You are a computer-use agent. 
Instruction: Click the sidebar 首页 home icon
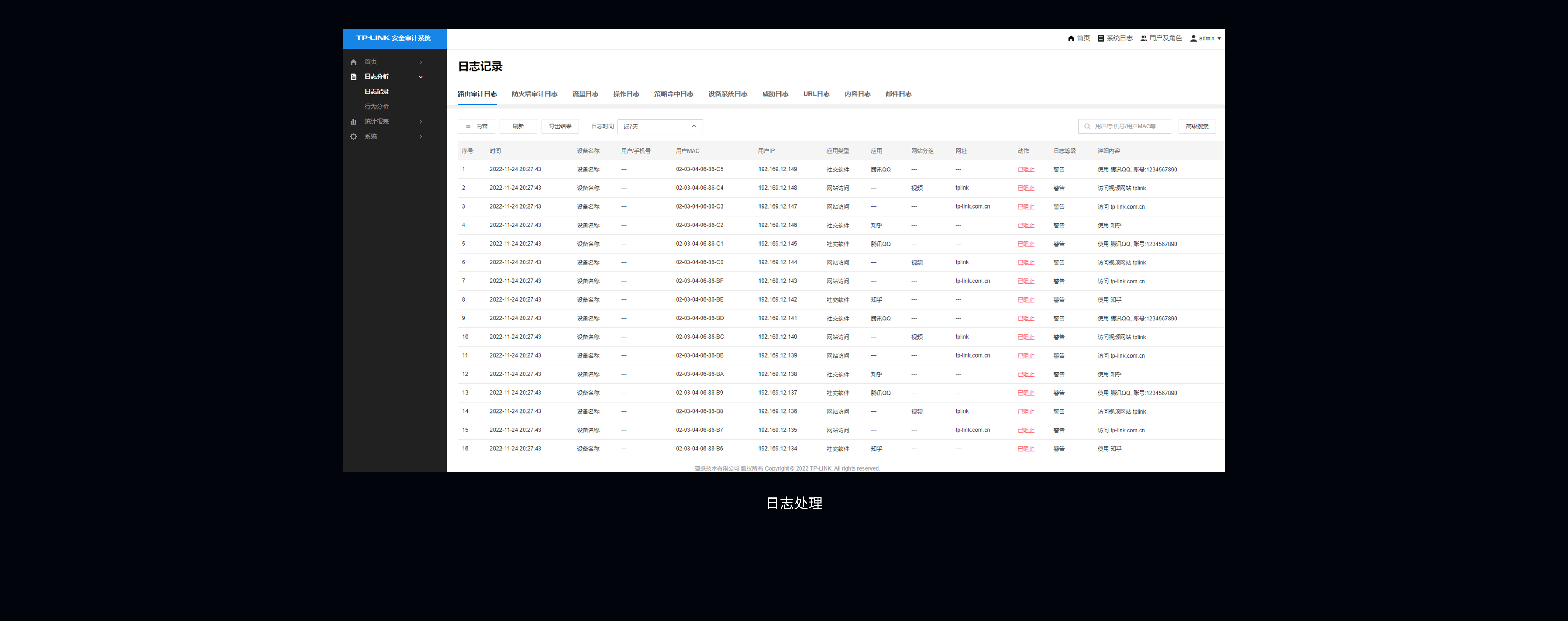[353, 62]
